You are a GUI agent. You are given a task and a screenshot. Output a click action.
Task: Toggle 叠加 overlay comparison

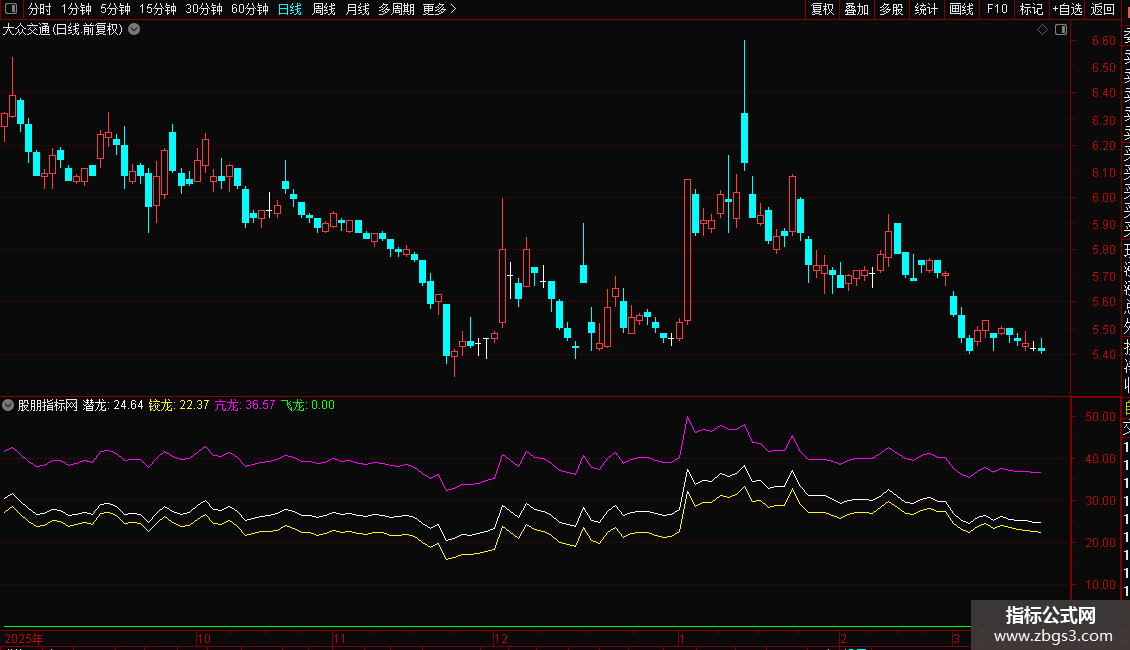856,9
